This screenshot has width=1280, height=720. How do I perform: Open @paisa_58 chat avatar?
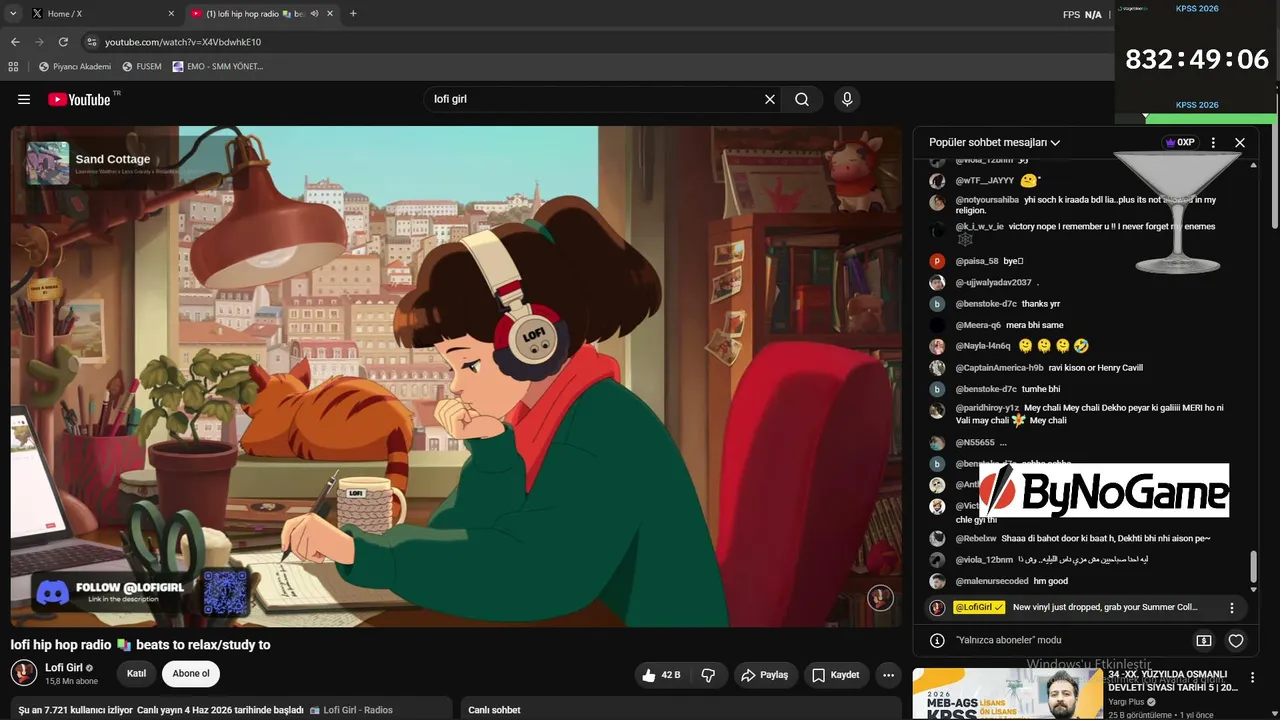(x=937, y=261)
